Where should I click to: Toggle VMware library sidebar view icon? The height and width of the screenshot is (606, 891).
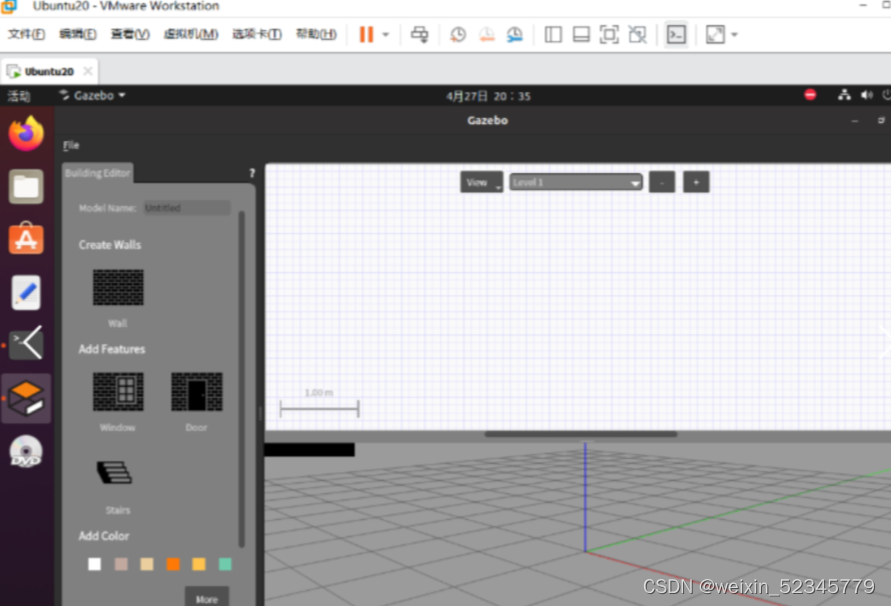(x=553, y=35)
